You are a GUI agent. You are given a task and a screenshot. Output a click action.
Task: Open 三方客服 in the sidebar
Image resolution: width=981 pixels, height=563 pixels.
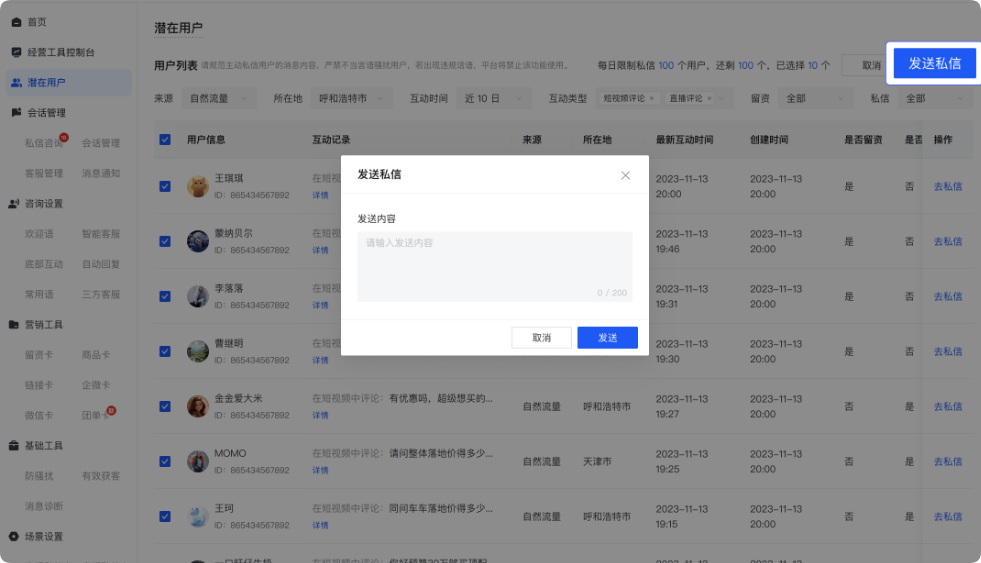click(101, 295)
